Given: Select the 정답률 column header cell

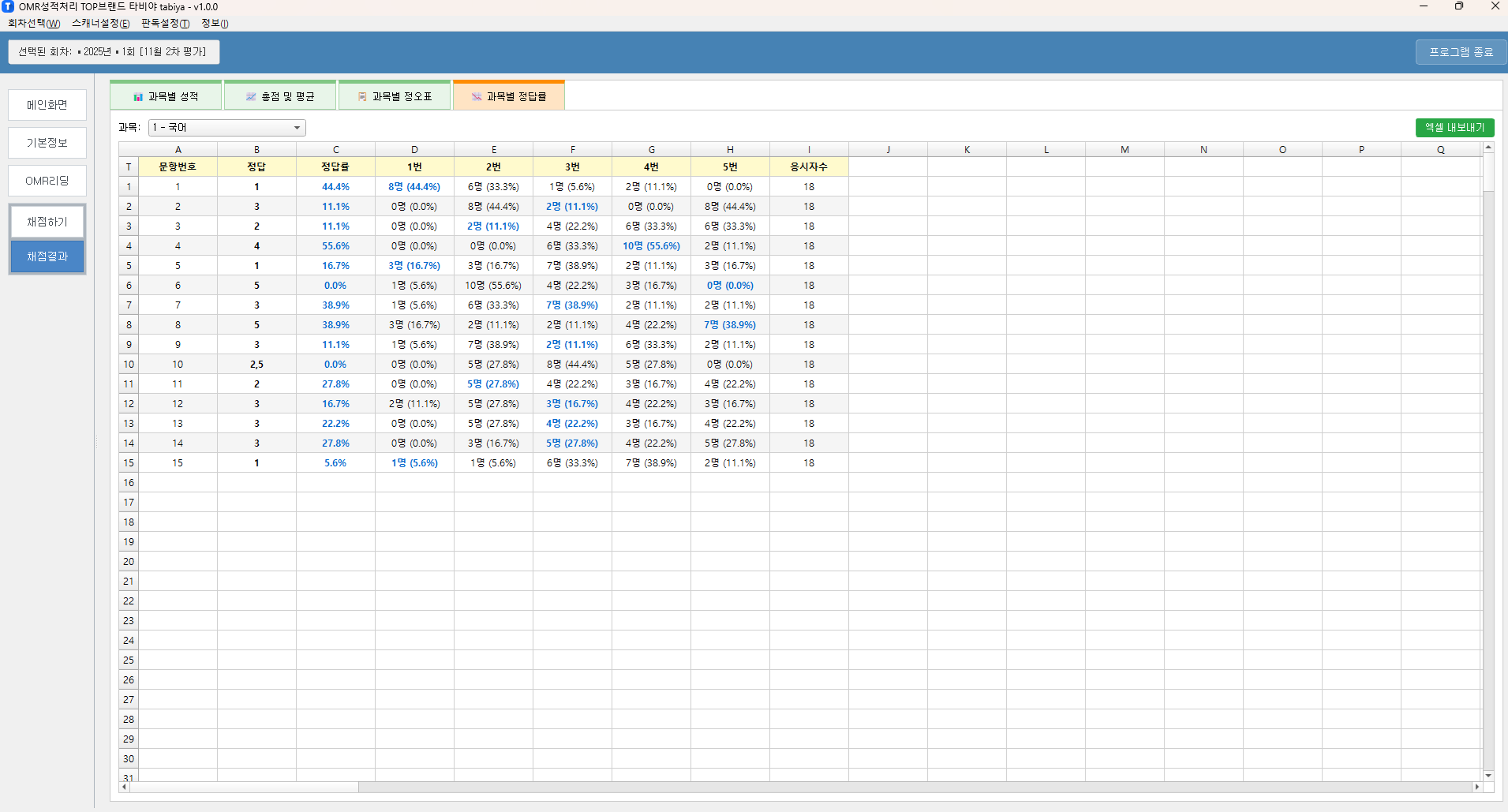Looking at the screenshot, I should 335,167.
